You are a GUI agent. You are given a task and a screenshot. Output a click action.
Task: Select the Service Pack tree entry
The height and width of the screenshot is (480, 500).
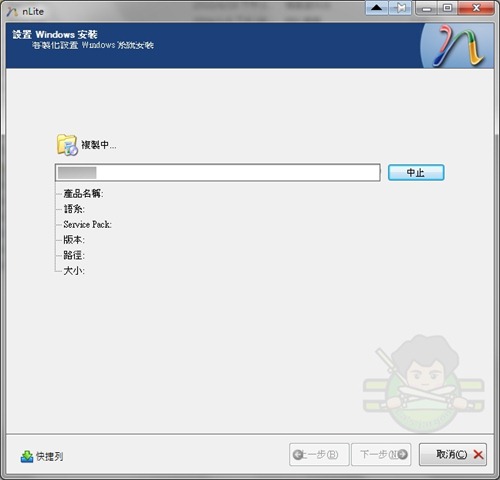click(87, 224)
